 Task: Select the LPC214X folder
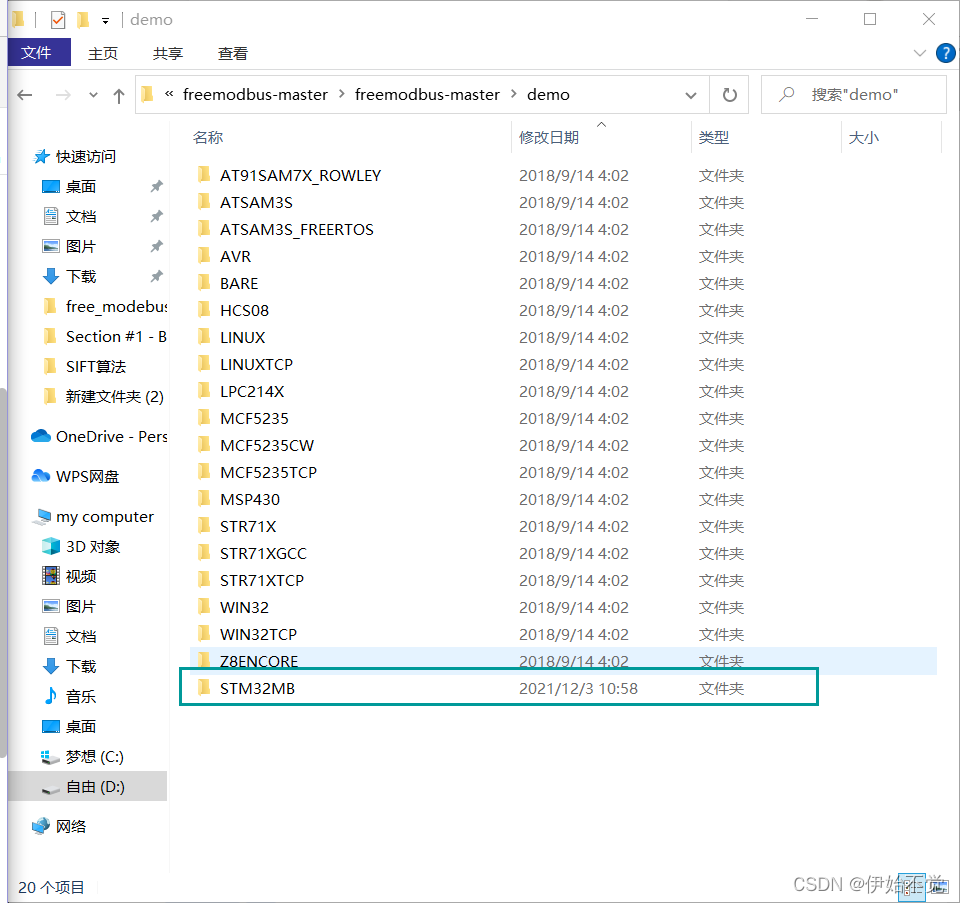tap(252, 391)
